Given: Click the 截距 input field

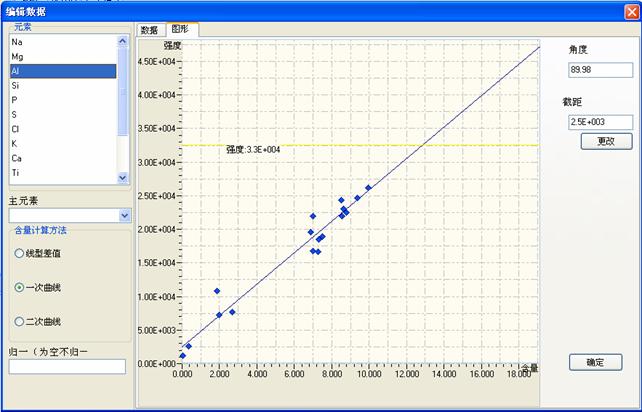Looking at the screenshot, I should pyautogui.click(x=598, y=122).
